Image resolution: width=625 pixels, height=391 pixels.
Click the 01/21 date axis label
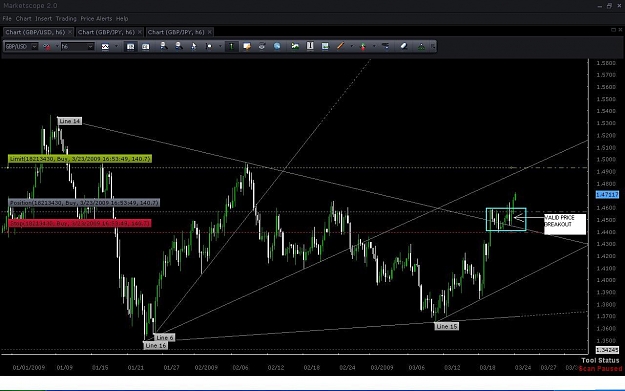pyautogui.click(x=136, y=367)
